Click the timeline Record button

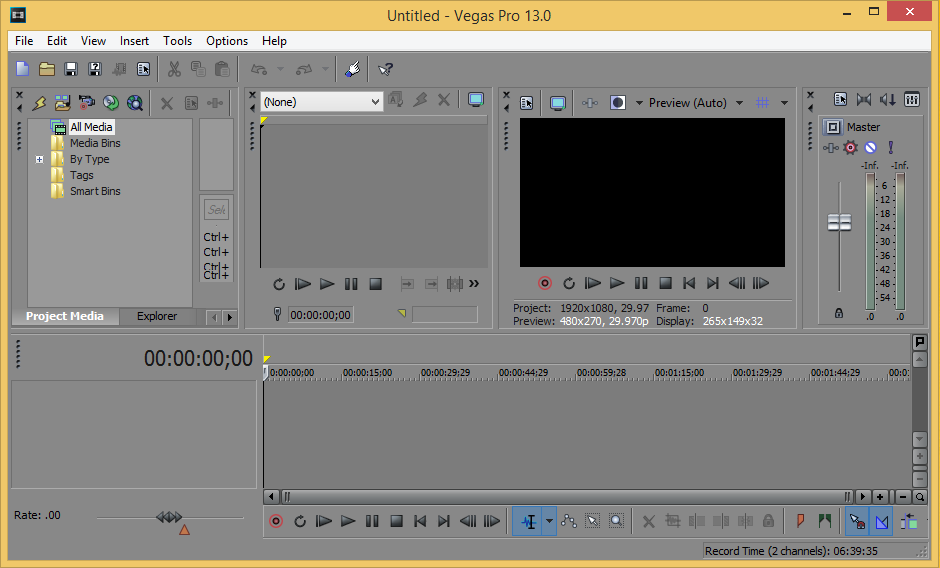[x=276, y=521]
